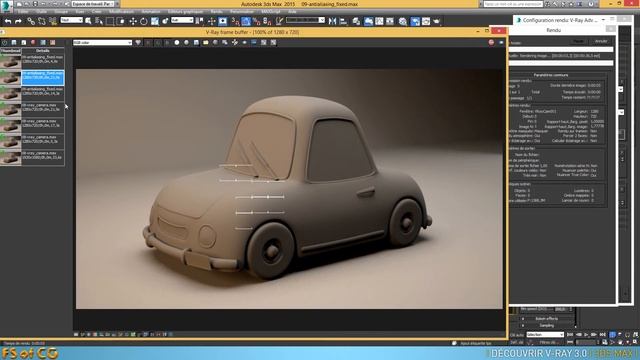
Task: Open the Animation menu
Action: (x=151, y=12)
